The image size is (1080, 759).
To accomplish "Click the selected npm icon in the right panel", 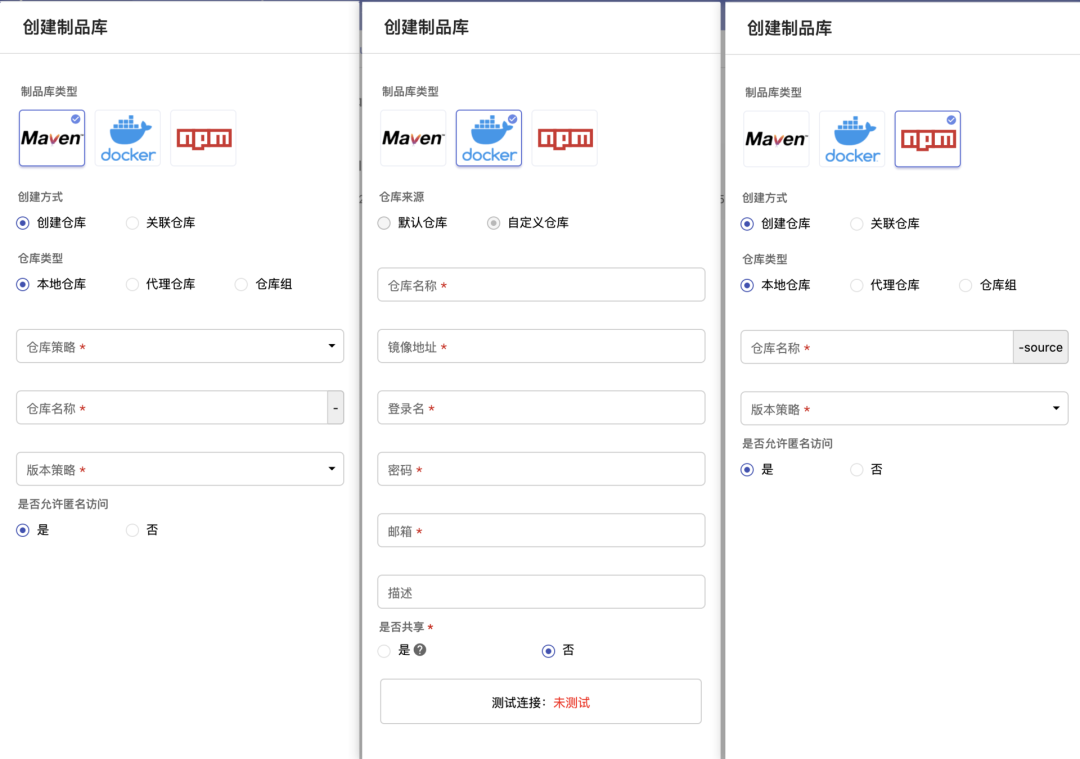I will pyautogui.click(x=927, y=139).
